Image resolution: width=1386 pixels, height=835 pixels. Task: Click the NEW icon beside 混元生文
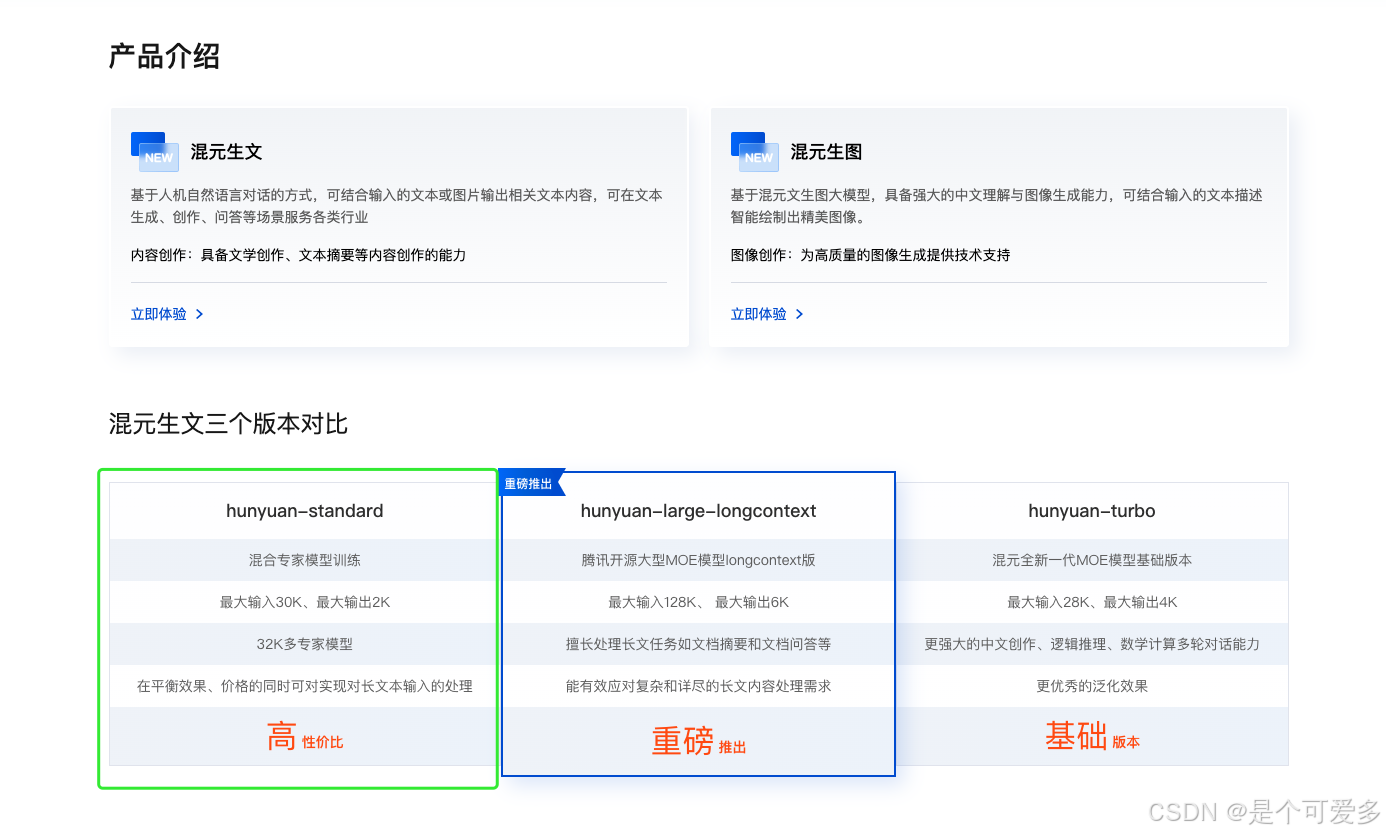tap(155, 152)
